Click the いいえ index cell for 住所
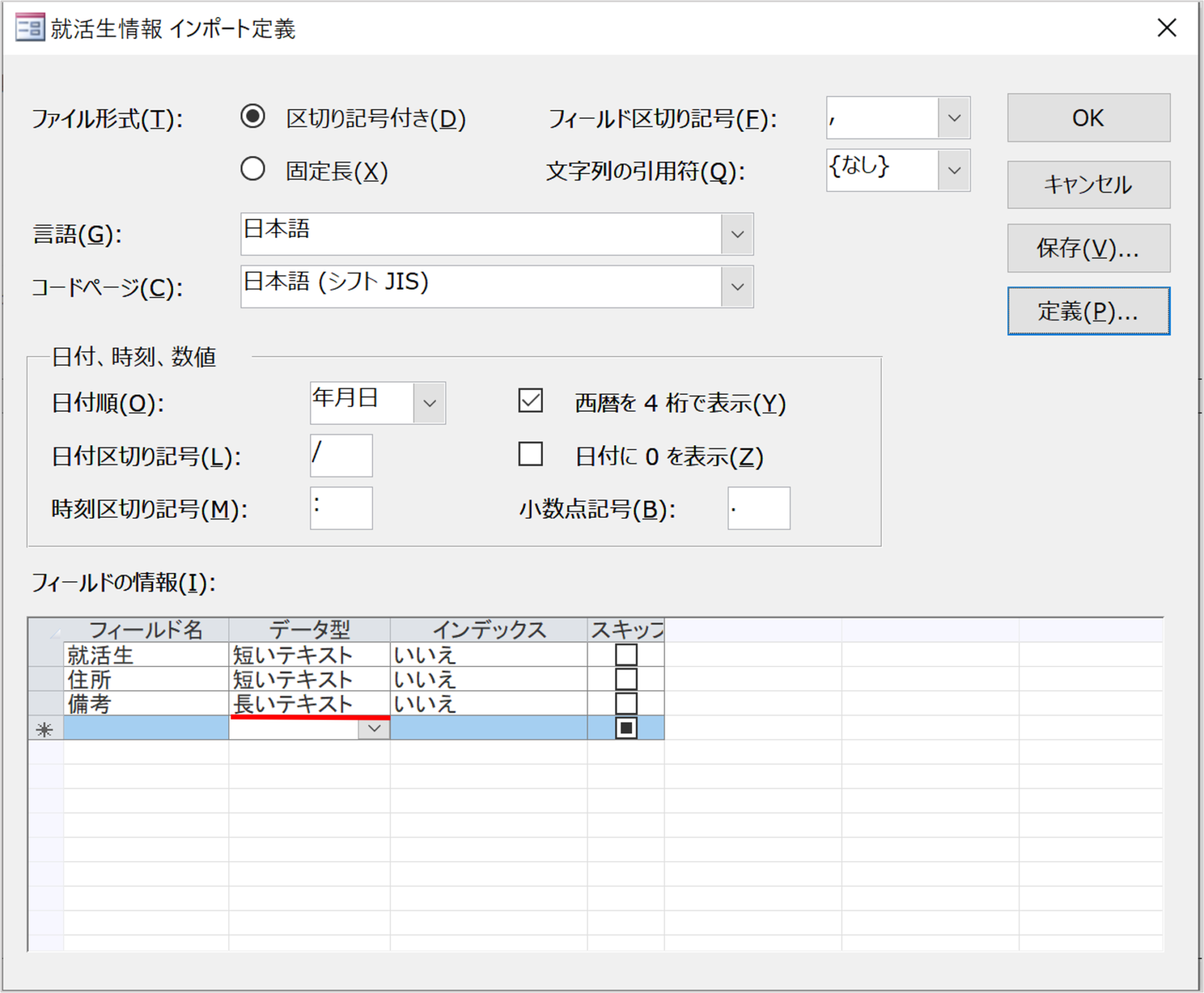The height and width of the screenshot is (993, 1204). tap(489, 679)
